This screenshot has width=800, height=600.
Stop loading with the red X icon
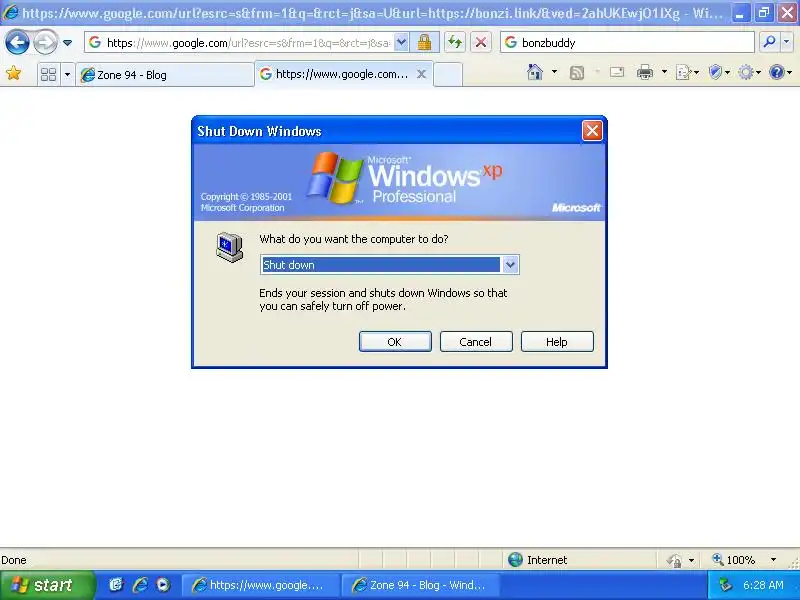(481, 43)
